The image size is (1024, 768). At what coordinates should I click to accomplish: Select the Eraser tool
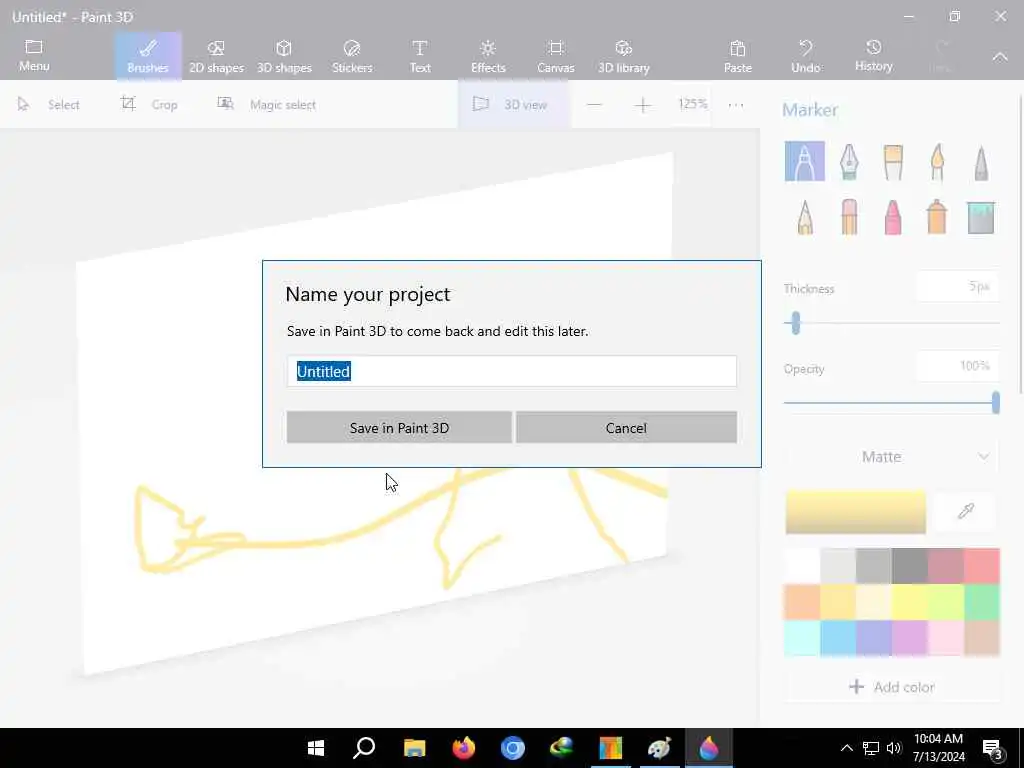(x=848, y=216)
